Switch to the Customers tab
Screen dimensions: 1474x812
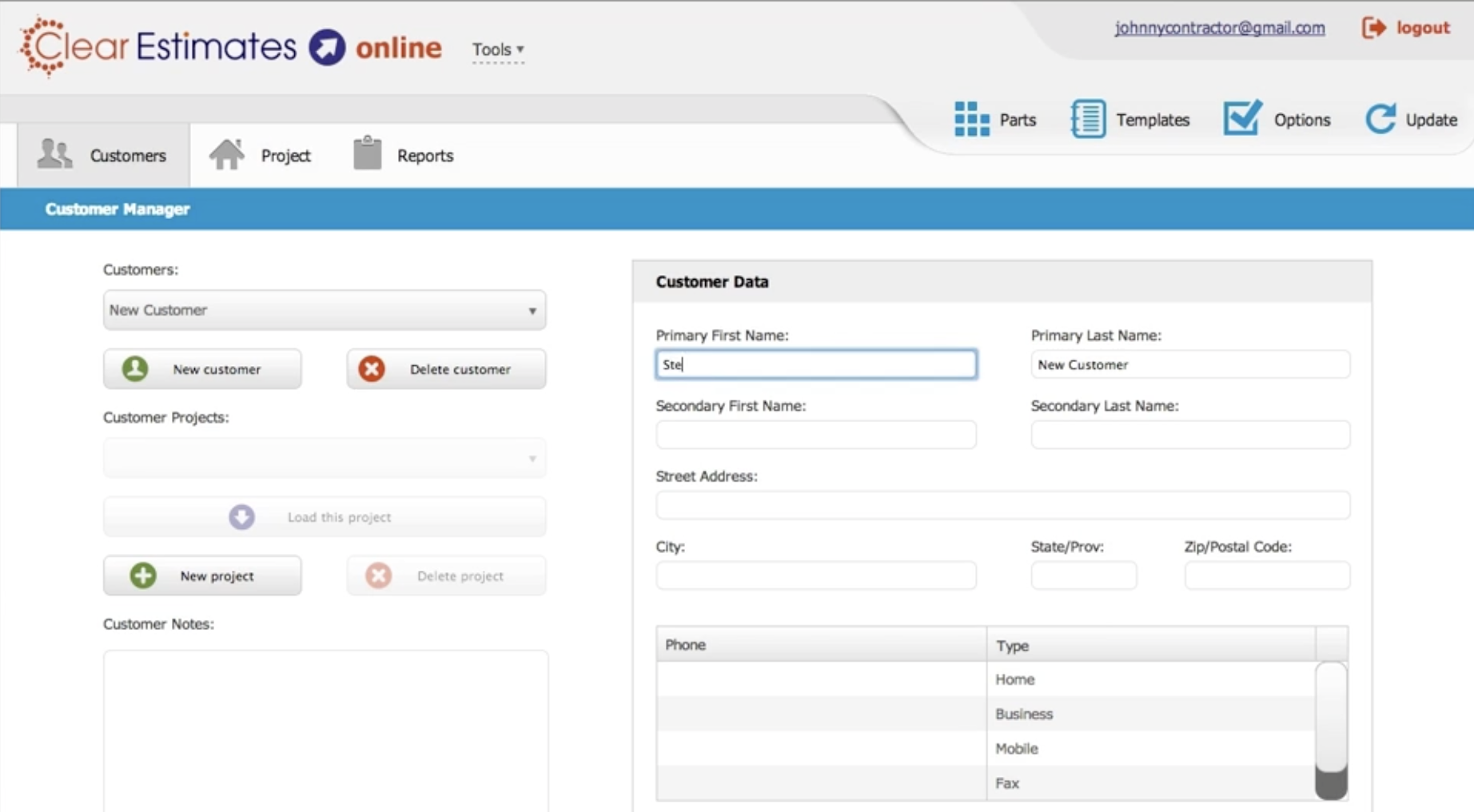point(103,155)
